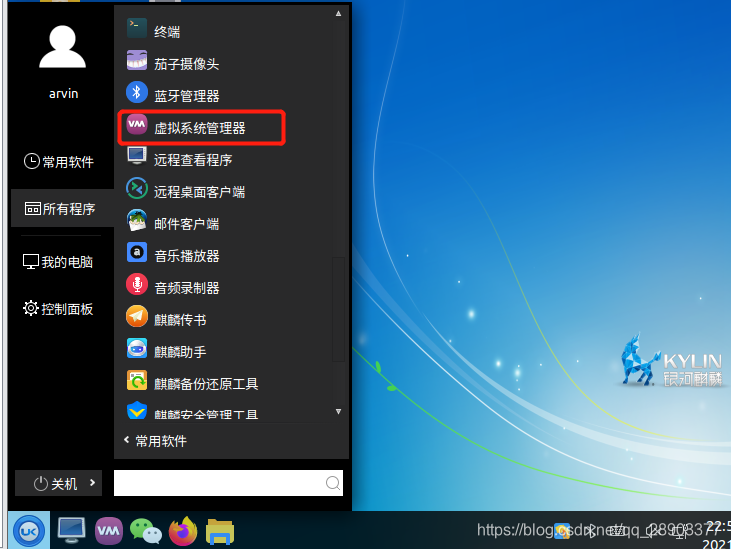Screen dimensions: 731x549
Task: Open file manager from the taskbar
Action: coord(220,532)
